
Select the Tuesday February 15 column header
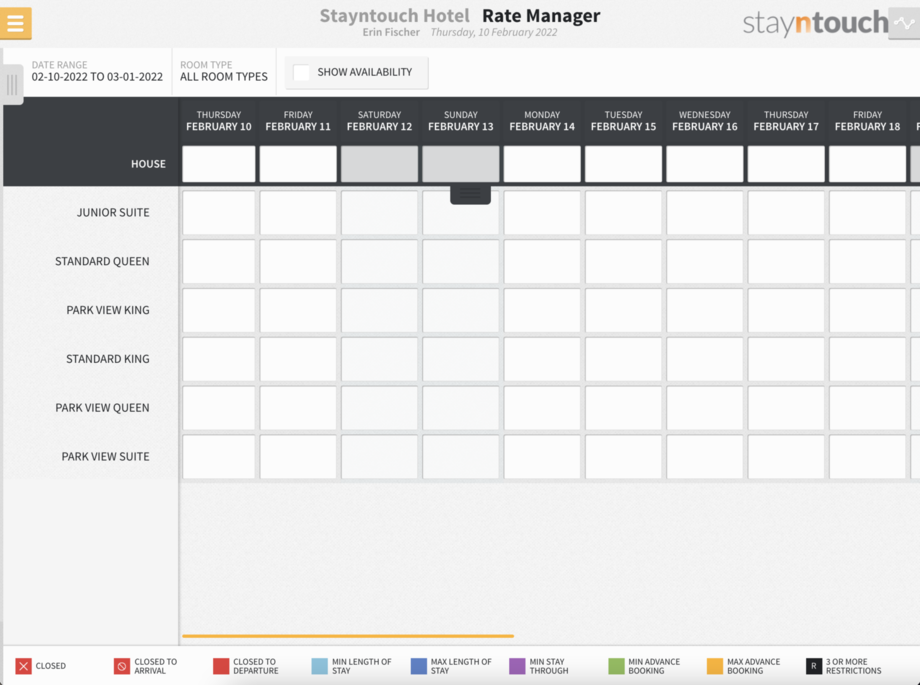pos(623,121)
